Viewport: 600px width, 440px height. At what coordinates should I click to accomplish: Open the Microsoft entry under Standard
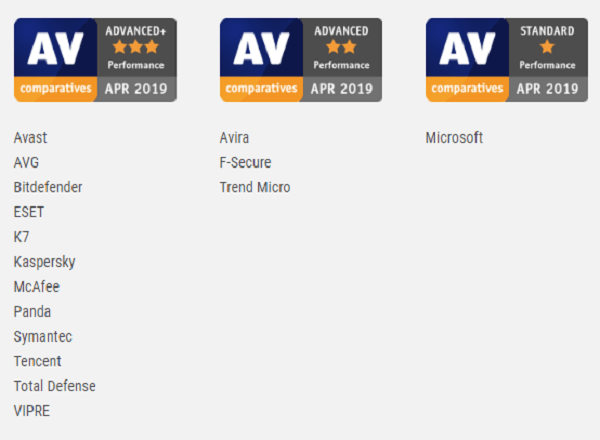454,138
